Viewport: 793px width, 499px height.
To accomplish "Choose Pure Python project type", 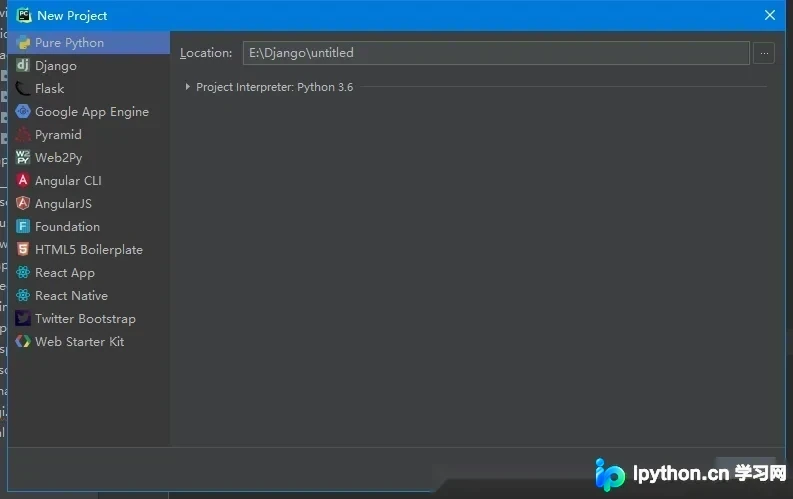I will (x=69, y=43).
